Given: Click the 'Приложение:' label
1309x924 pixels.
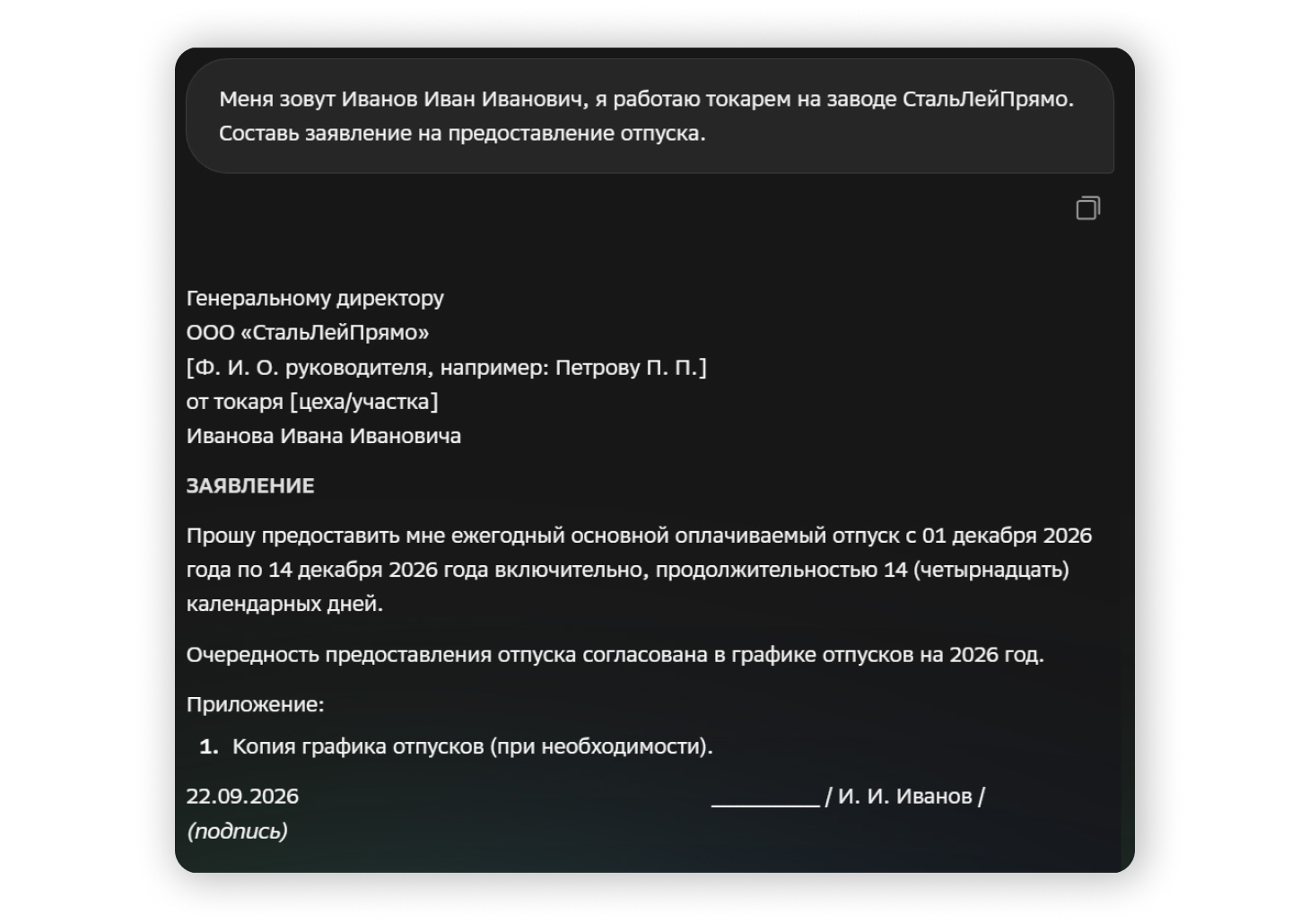Looking at the screenshot, I should (x=256, y=704).
